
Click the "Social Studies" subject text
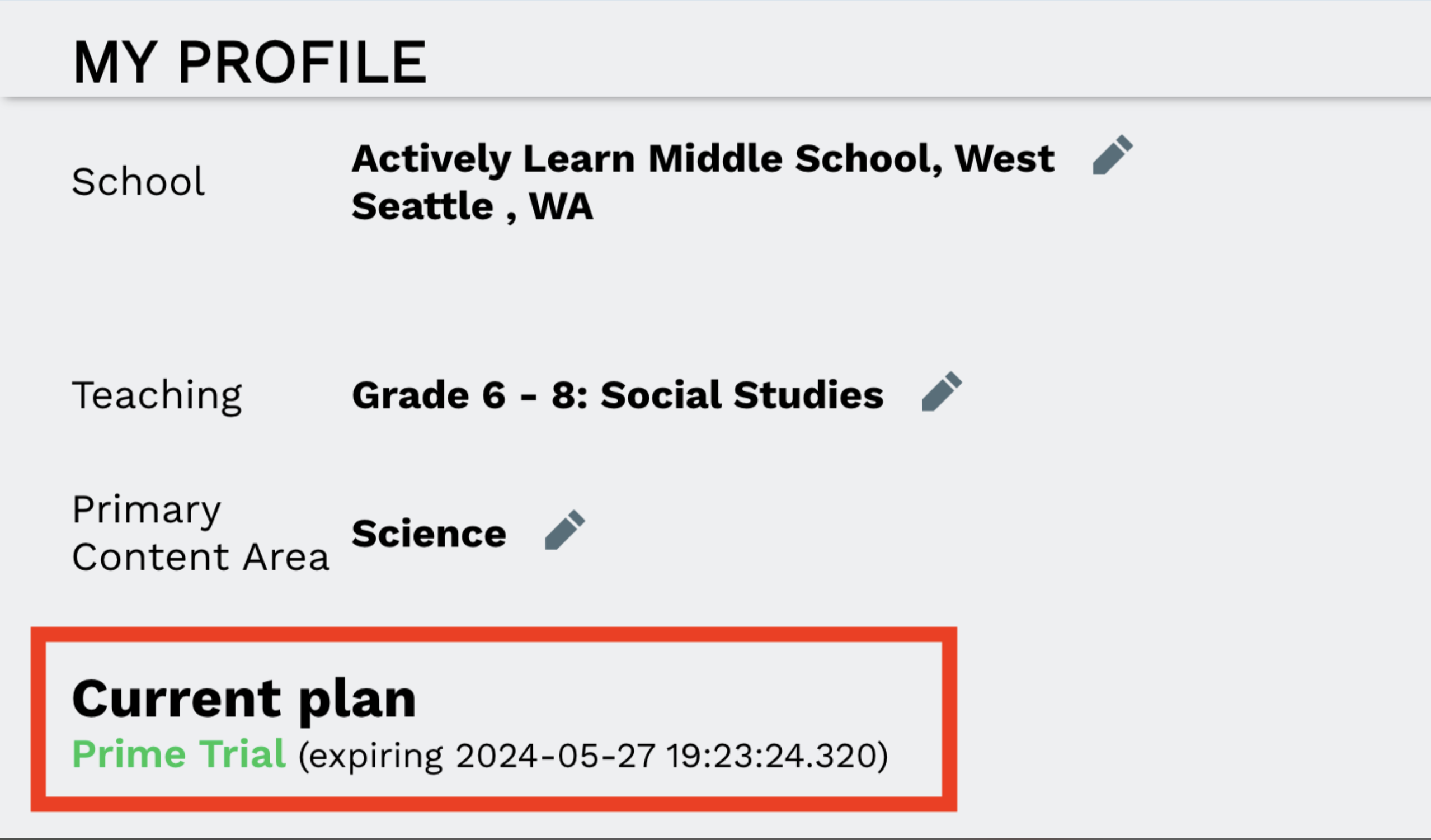(742, 395)
